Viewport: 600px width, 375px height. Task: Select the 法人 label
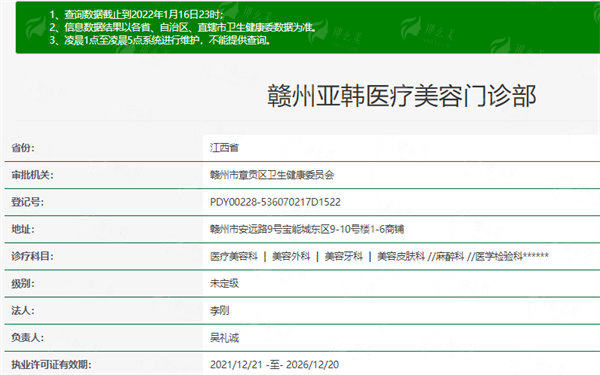click(x=23, y=311)
